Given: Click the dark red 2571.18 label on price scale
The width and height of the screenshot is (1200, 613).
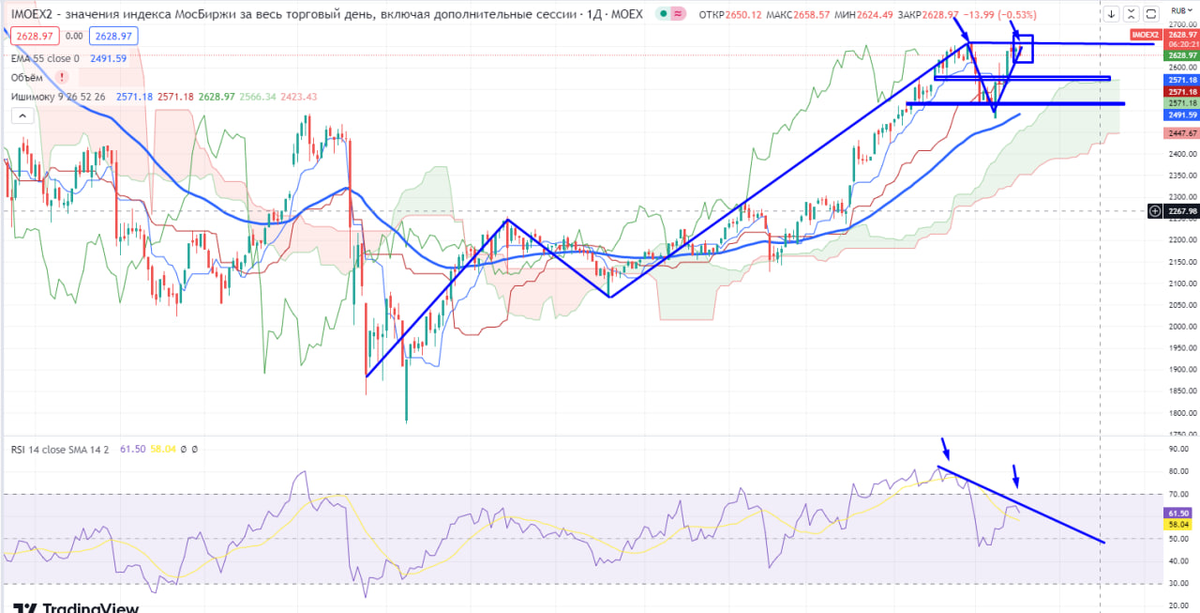Looking at the screenshot, I should coord(1181,91).
